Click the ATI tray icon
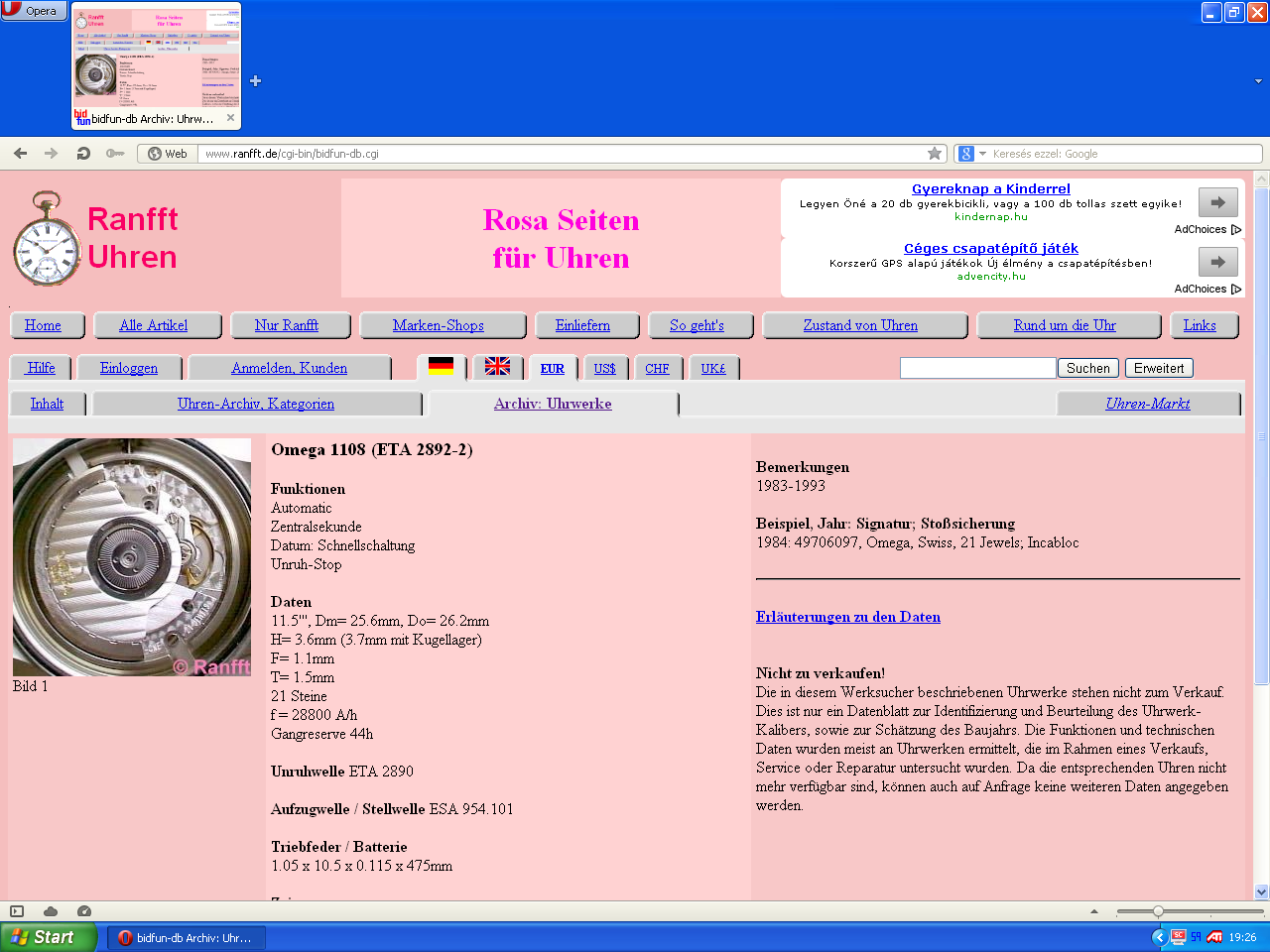This screenshot has height=952, width=1270. (1214, 937)
